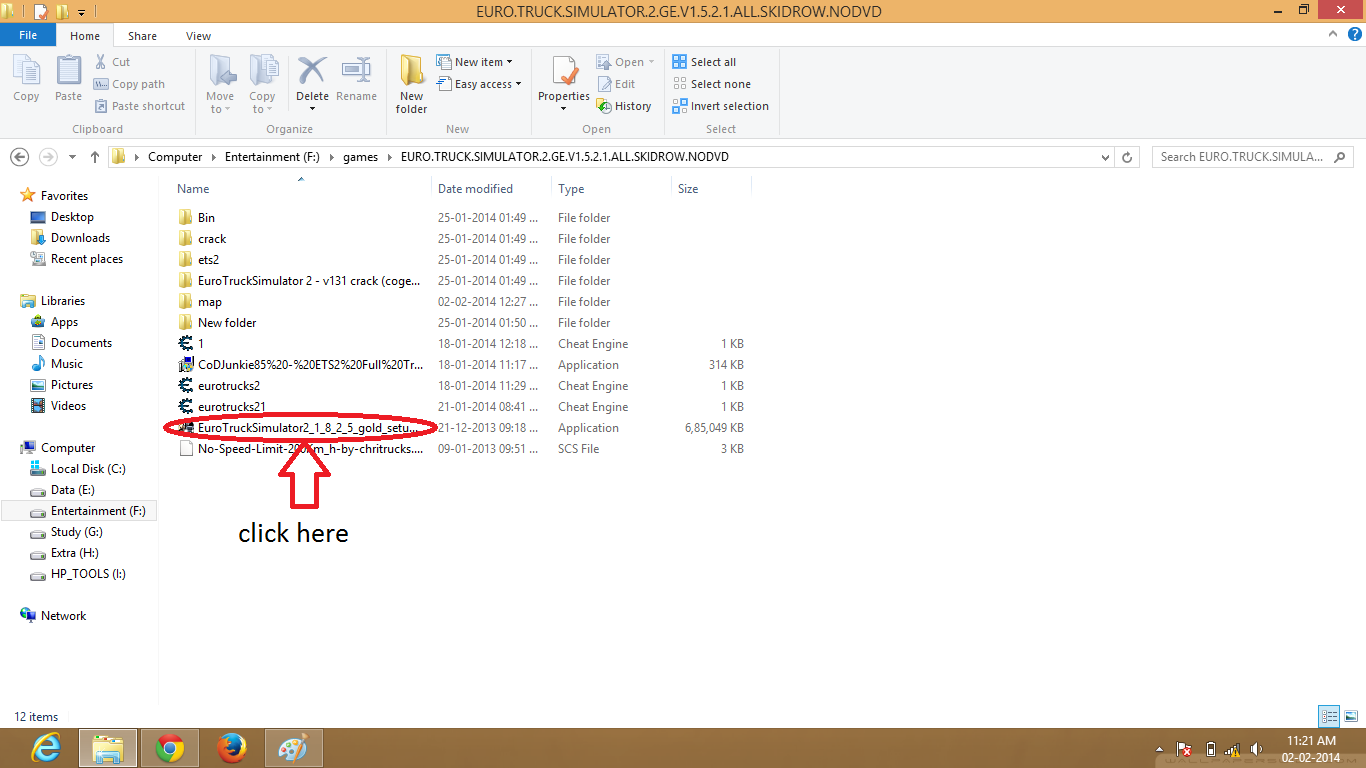Click the Copy path icon
Image resolution: width=1366 pixels, height=768 pixels.
[128, 84]
